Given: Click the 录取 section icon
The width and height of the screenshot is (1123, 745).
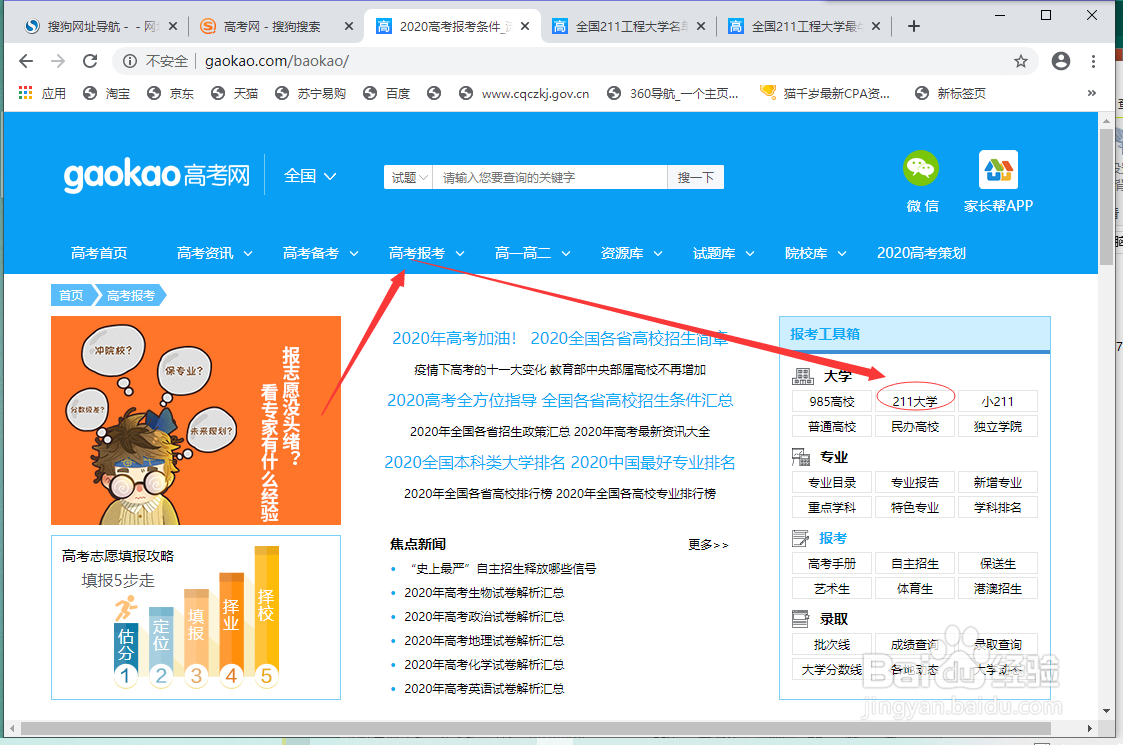Looking at the screenshot, I should click(x=800, y=618).
